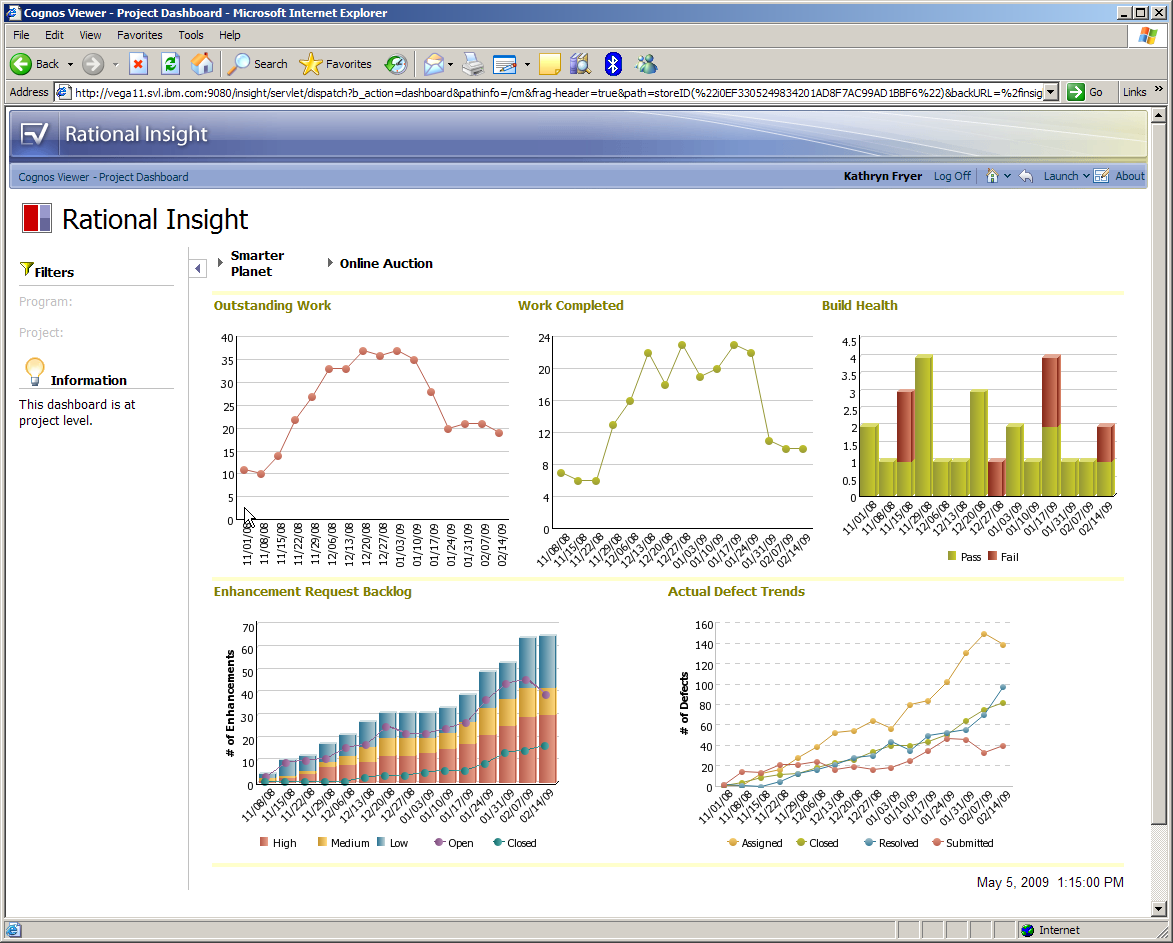This screenshot has width=1173, height=943.
Task: Open the IE Search toolbar button
Action: (257, 64)
